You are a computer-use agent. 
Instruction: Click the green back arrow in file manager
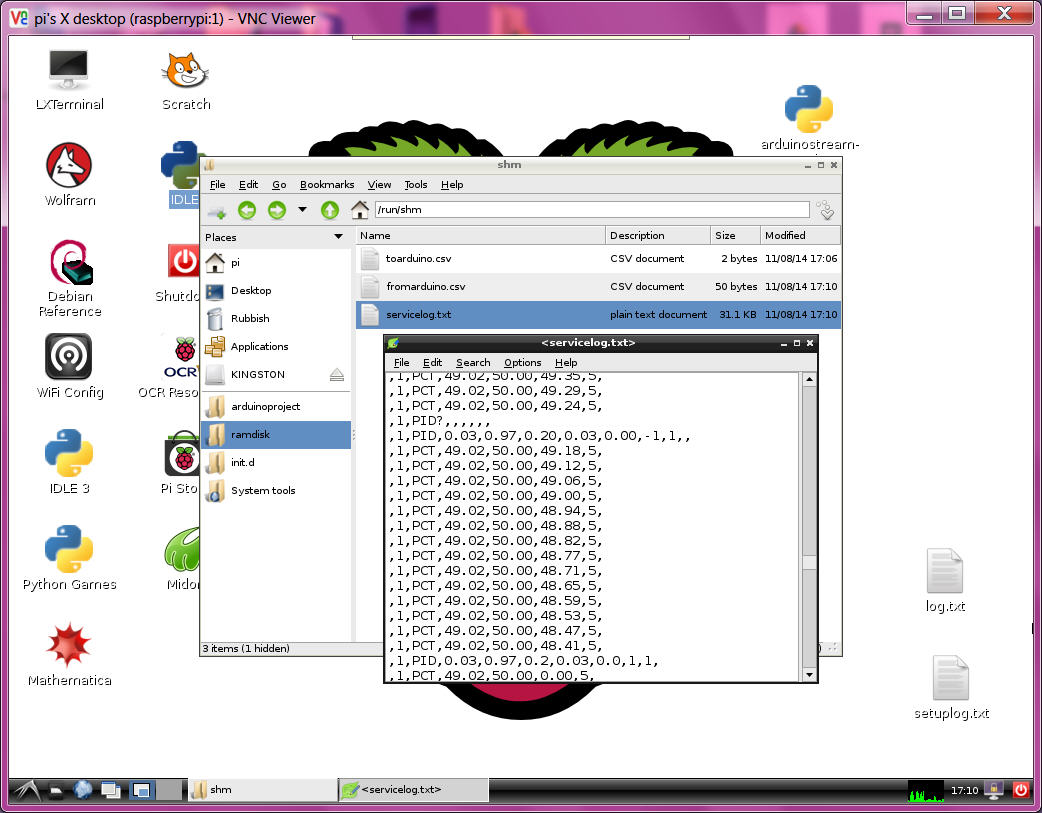point(247,210)
